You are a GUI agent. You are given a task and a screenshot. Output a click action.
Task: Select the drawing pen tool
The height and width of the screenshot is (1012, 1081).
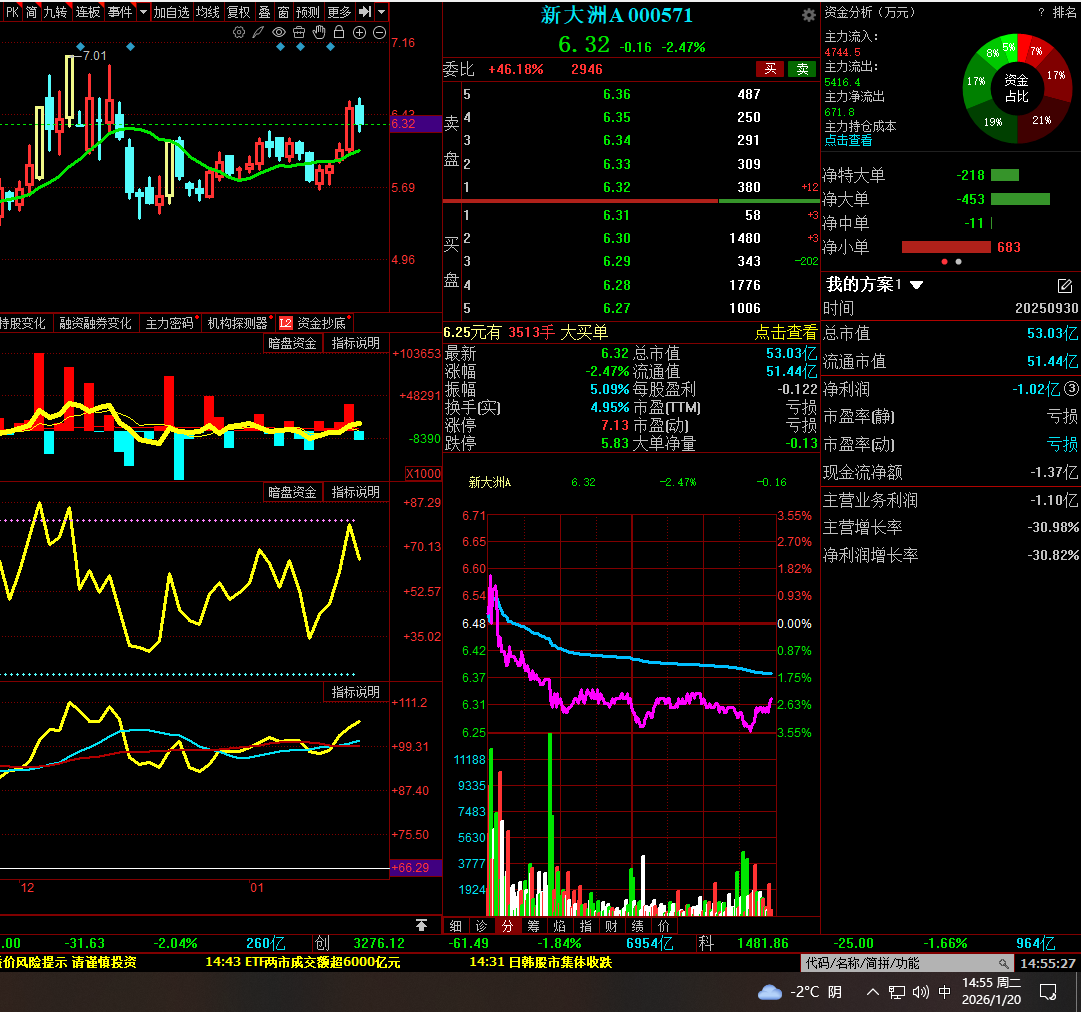click(258, 32)
